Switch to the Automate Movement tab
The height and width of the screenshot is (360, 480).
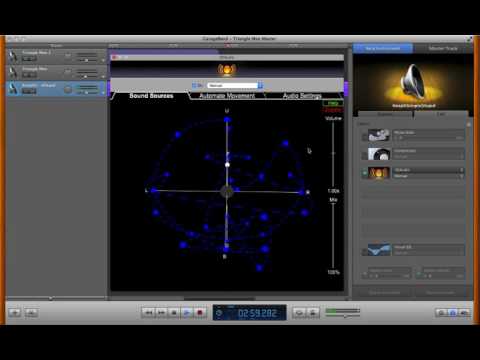coord(227,96)
